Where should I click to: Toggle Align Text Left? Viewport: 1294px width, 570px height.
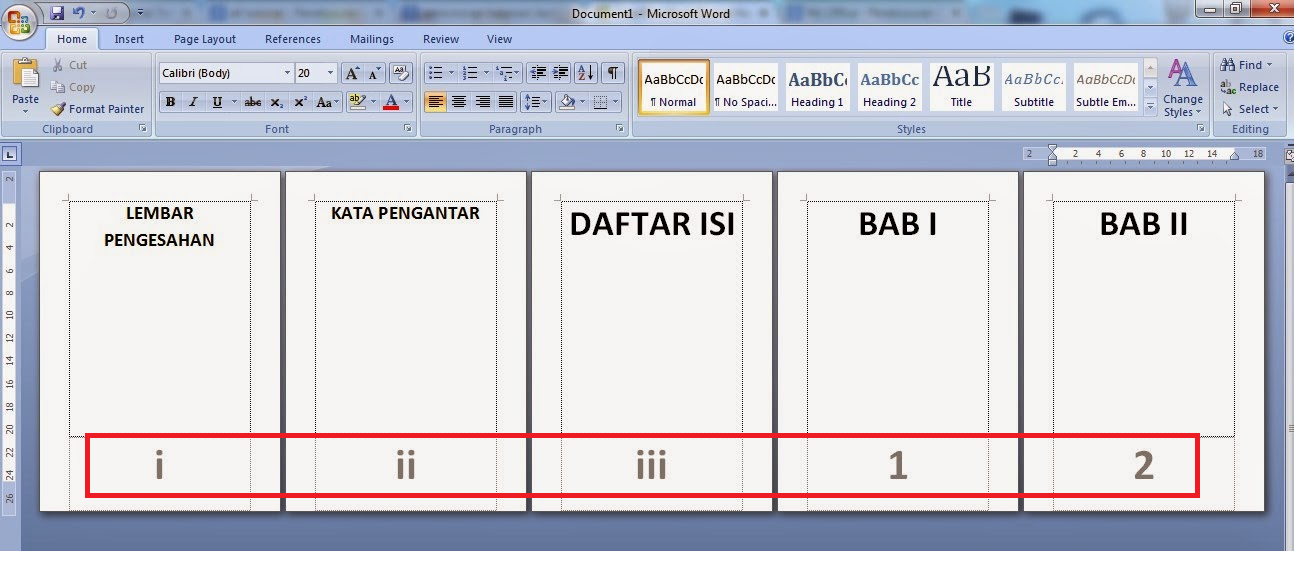click(x=435, y=102)
